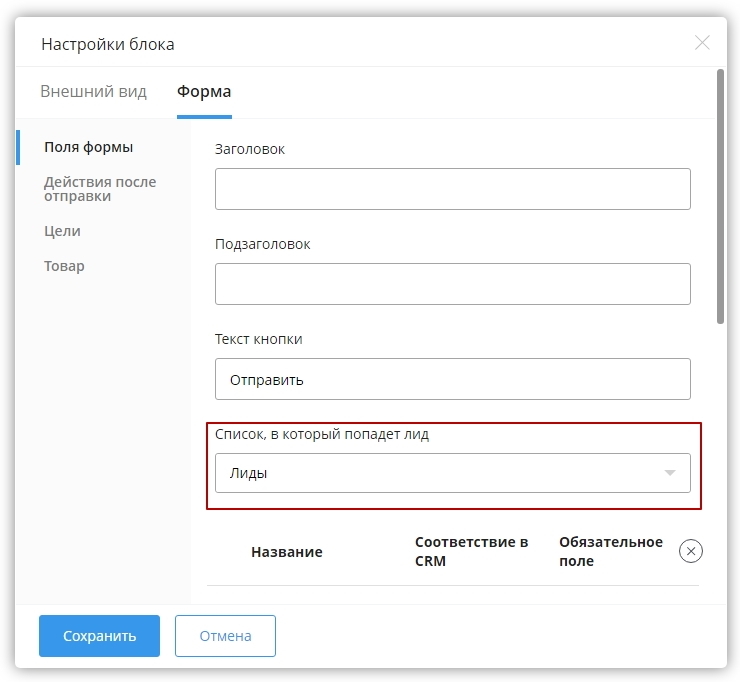This screenshot has width=740, height=682.
Task: Click the Список, в который попадет лид label
Action: click(x=322, y=435)
